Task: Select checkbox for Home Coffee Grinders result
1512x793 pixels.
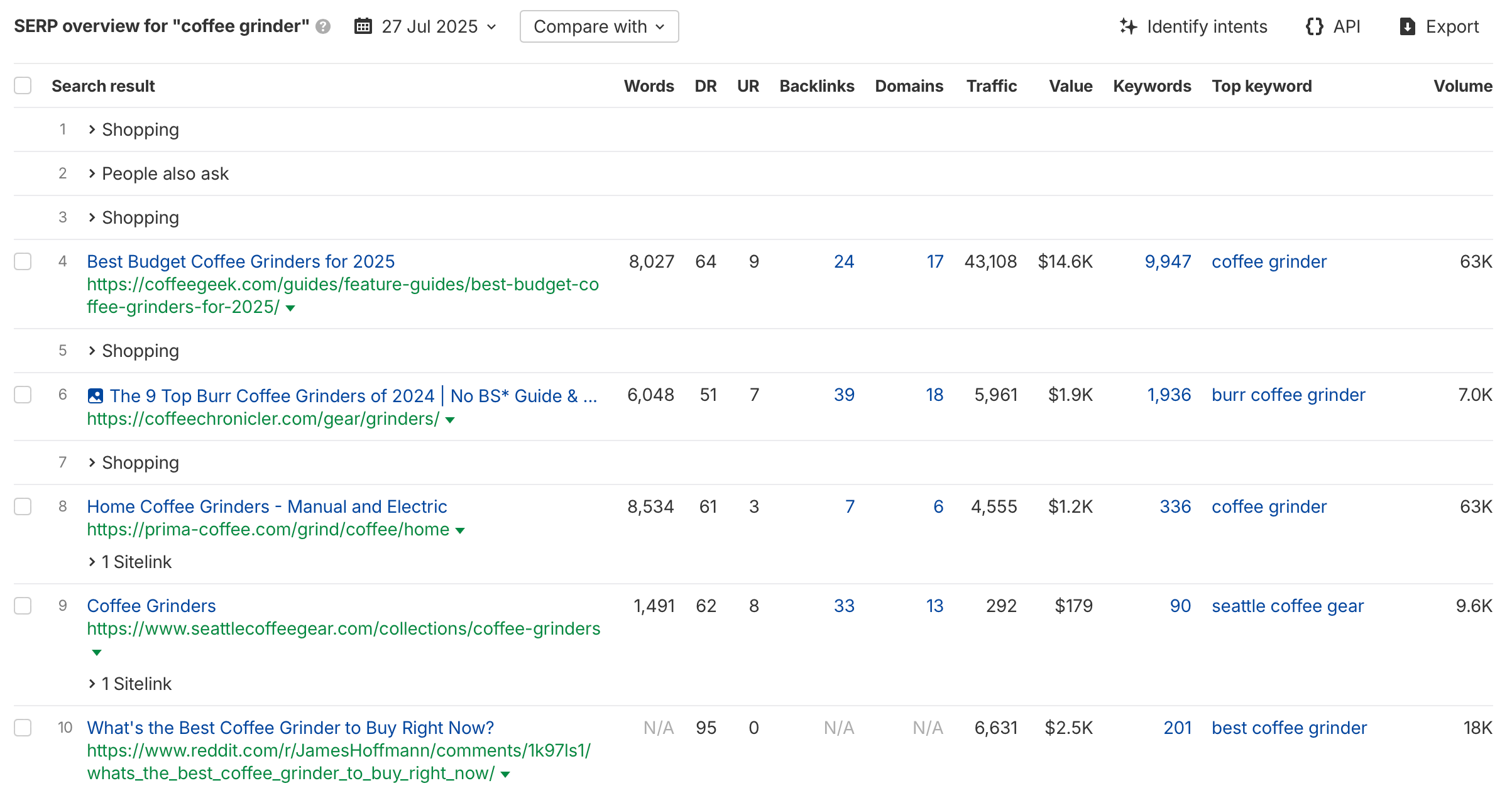Action: (23, 506)
